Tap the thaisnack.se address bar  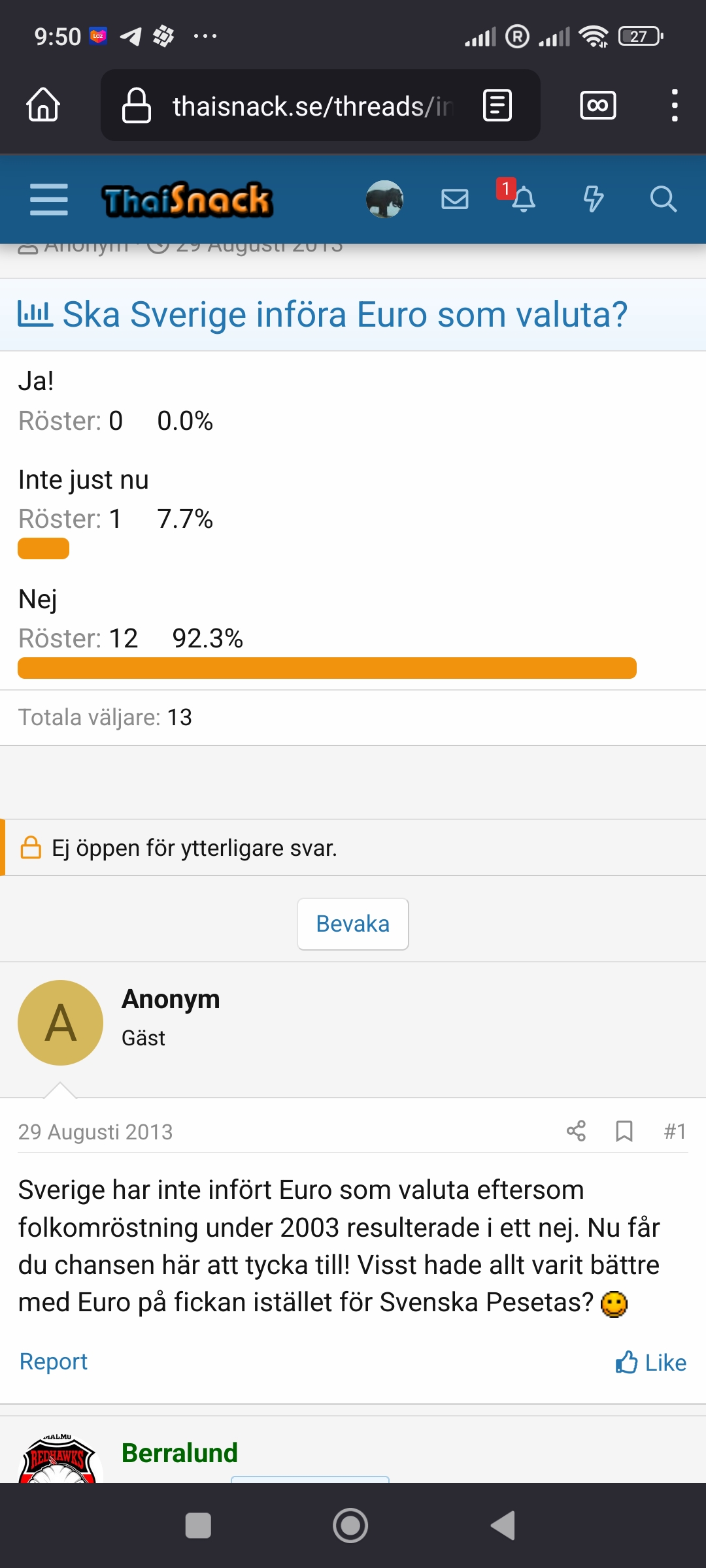(x=307, y=106)
